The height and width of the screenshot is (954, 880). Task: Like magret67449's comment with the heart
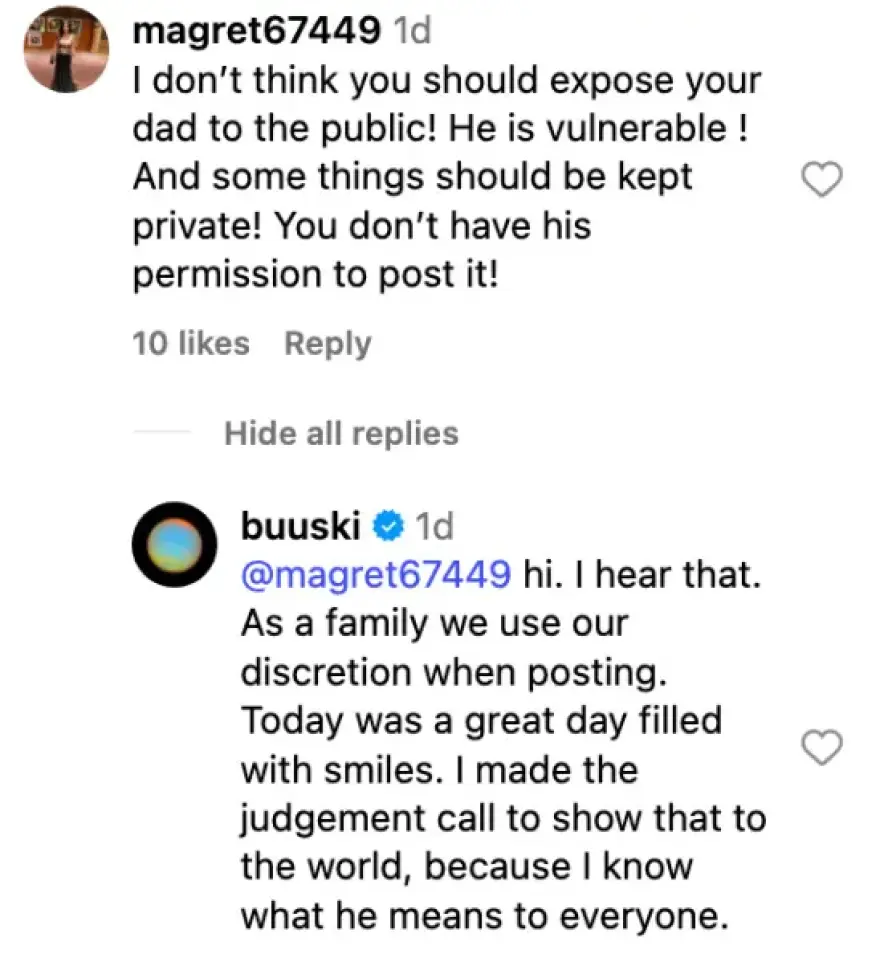tap(824, 180)
